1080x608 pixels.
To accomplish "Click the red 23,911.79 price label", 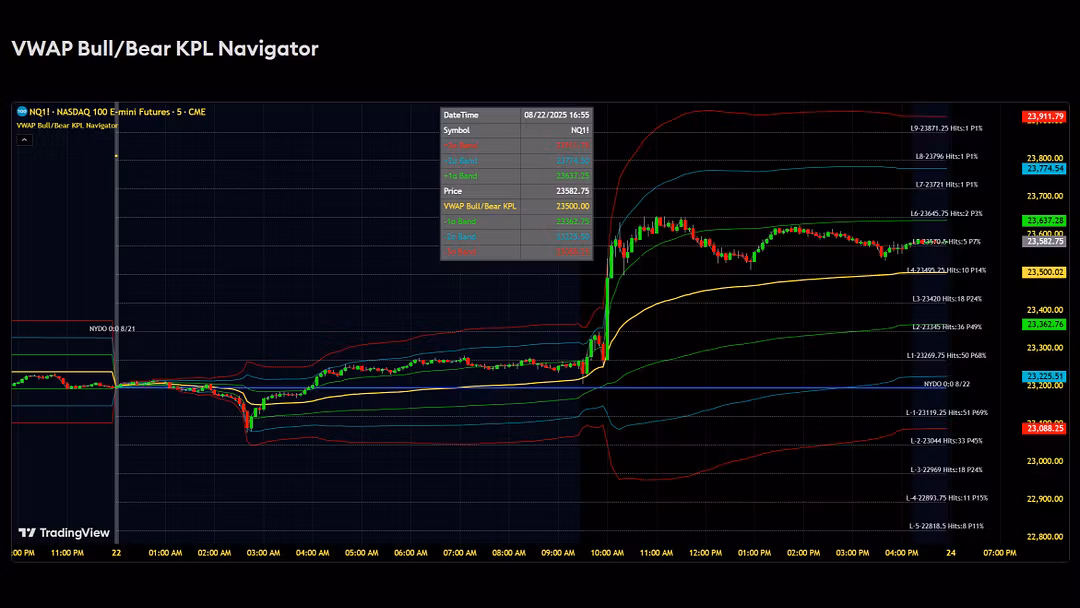I will (1043, 117).
